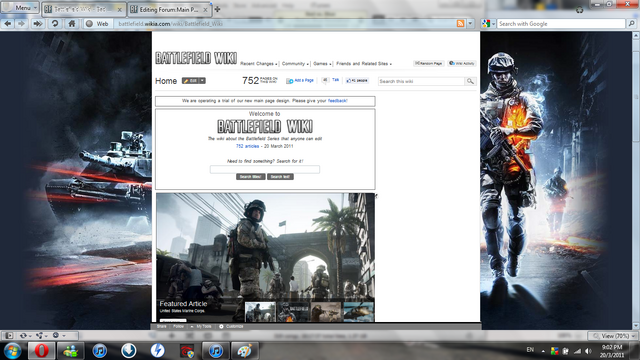Go forward with the forward arrow
640x360 pixels.
click(x=21, y=24)
